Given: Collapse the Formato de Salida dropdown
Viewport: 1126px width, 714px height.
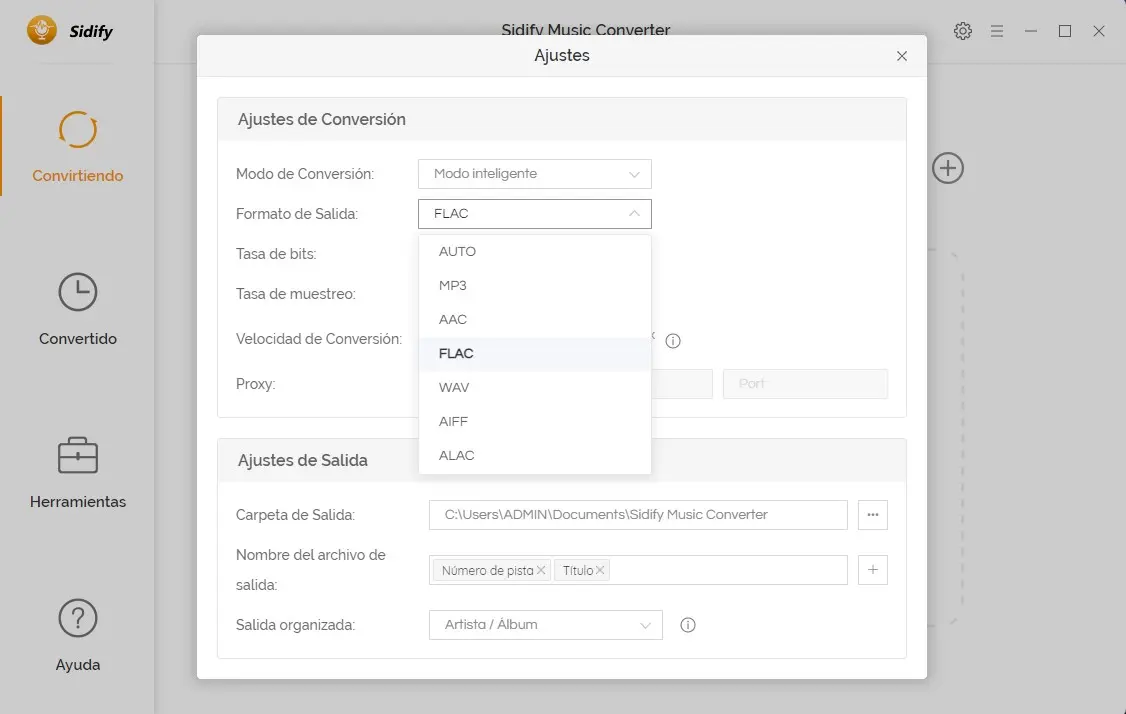Looking at the screenshot, I should (534, 214).
